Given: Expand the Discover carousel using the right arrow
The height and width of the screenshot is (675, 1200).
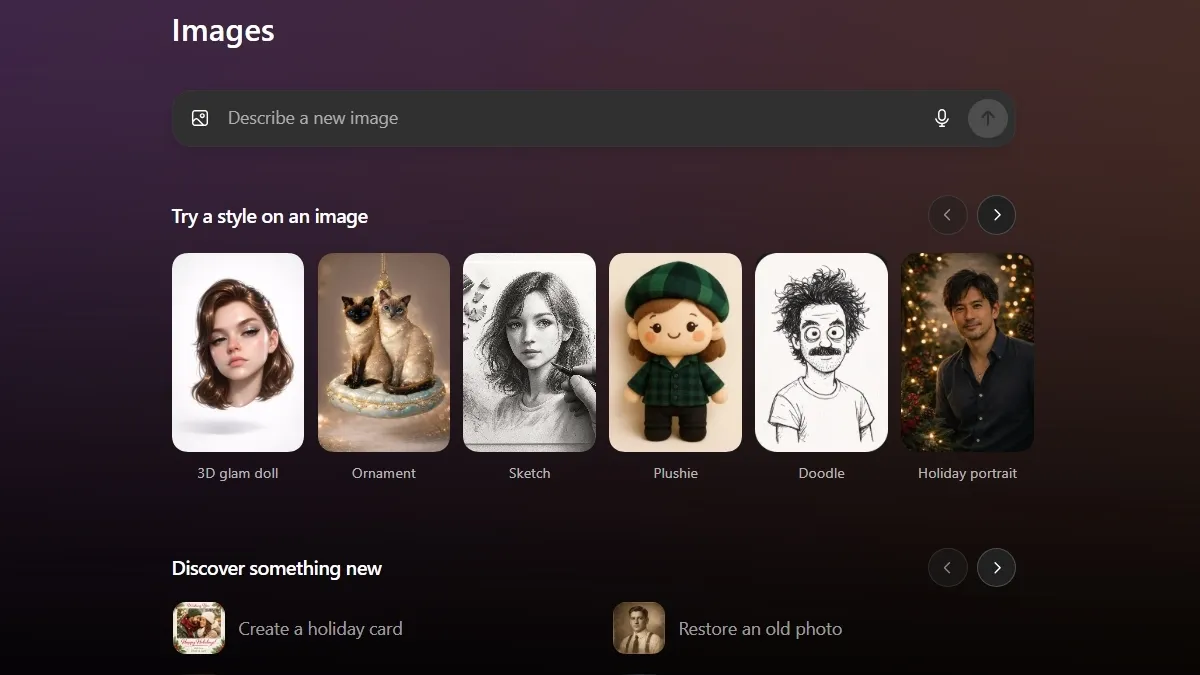Looking at the screenshot, I should pos(996,567).
